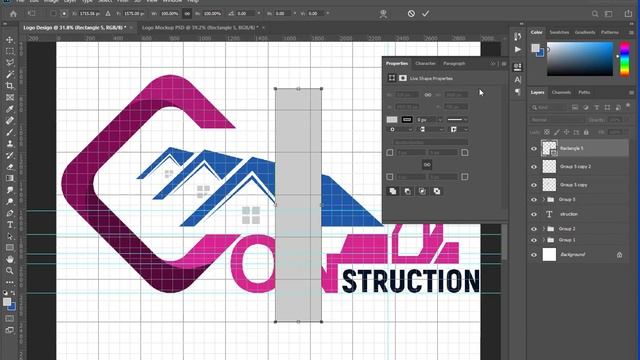
Task: Switch to the Paragraph tab
Action: (x=454, y=63)
